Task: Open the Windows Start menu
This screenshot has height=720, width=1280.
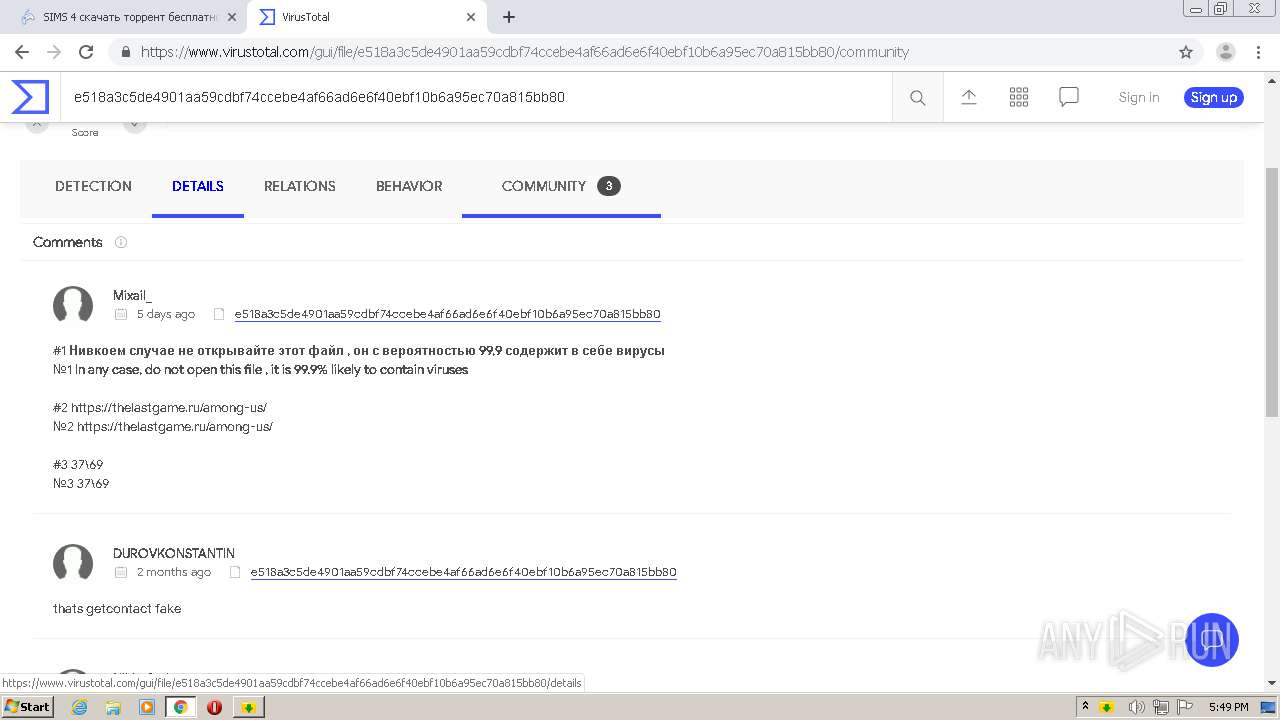Action: tap(28, 707)
